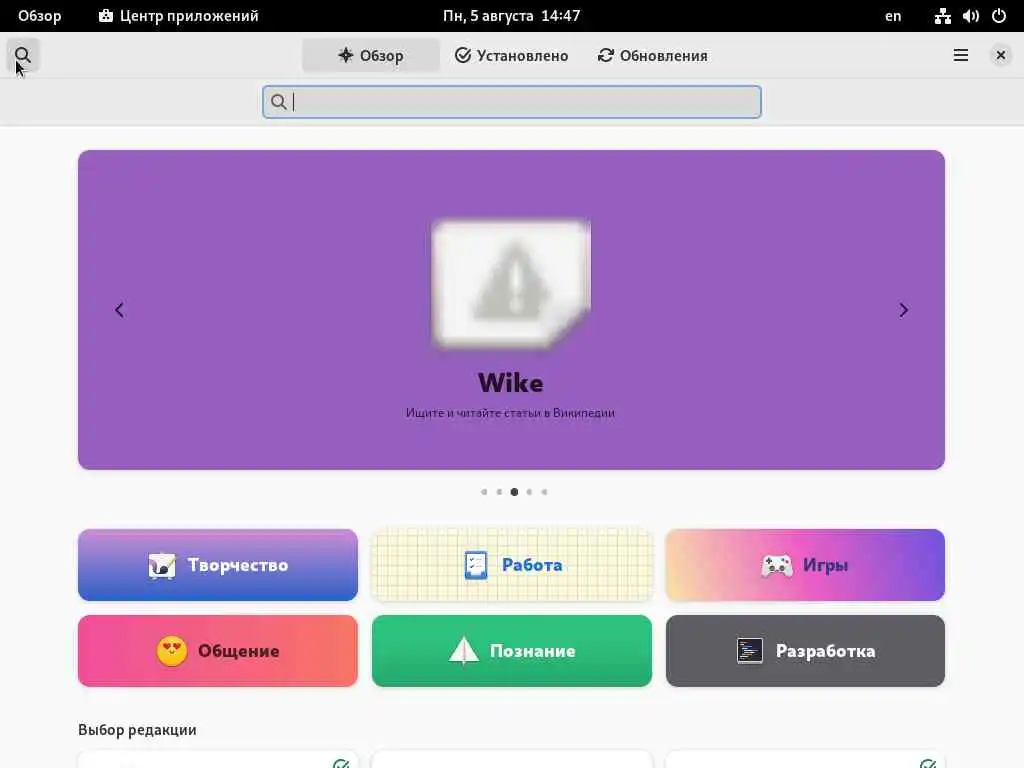
Task: Open the volume speaker icon
Action: 970,16
